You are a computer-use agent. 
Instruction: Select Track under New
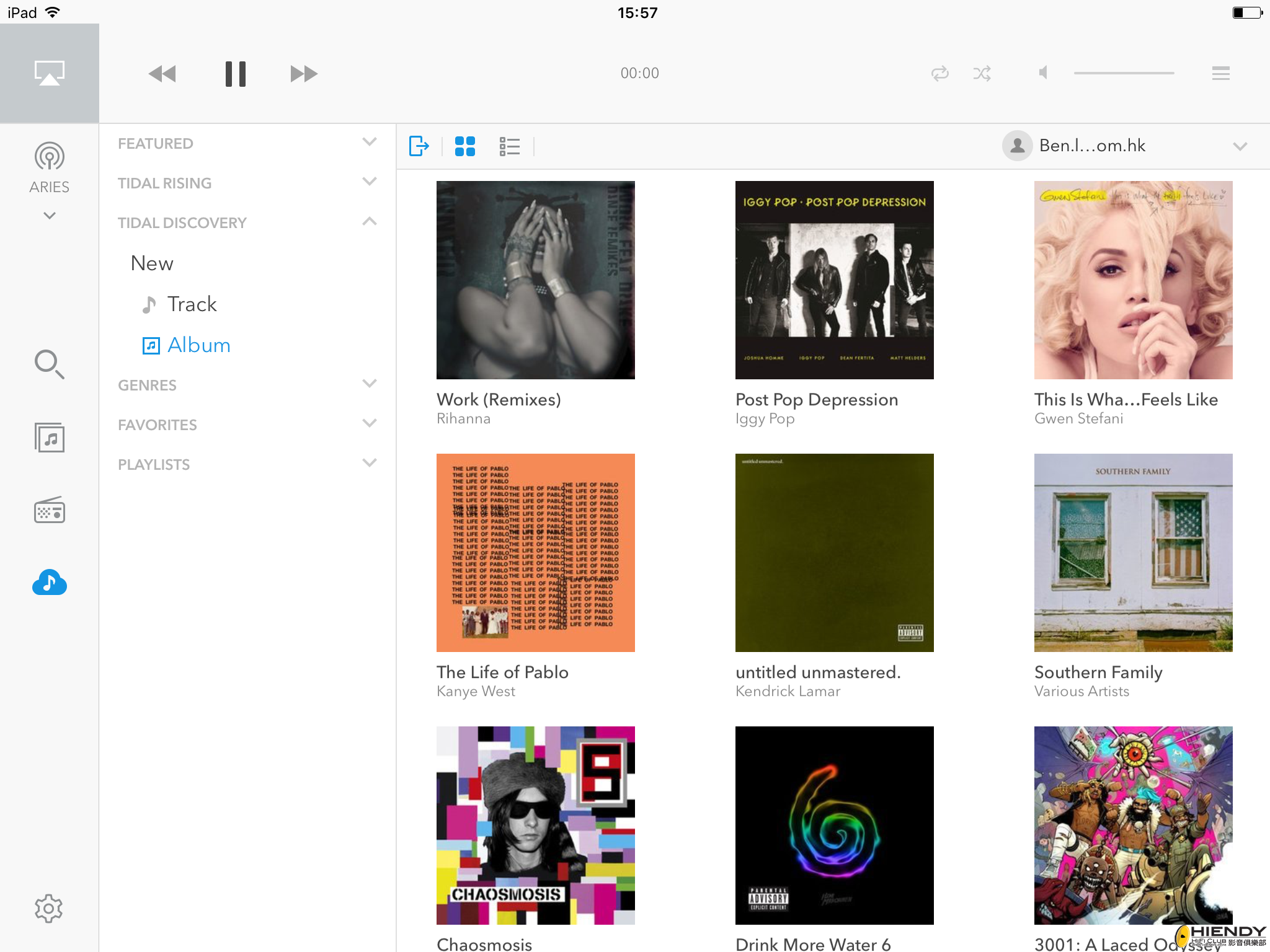[180, 304]
